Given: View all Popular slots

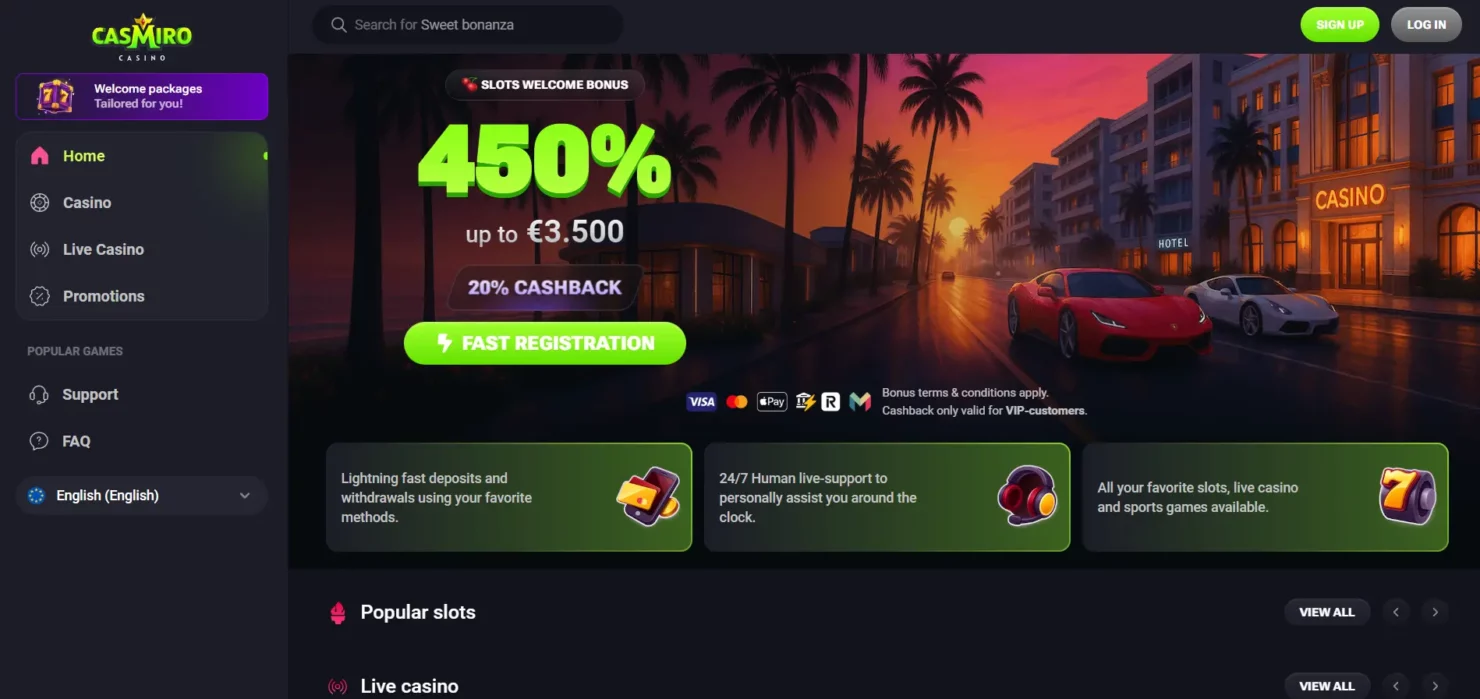Looking at the screenshot, I should pos(1327,612).
